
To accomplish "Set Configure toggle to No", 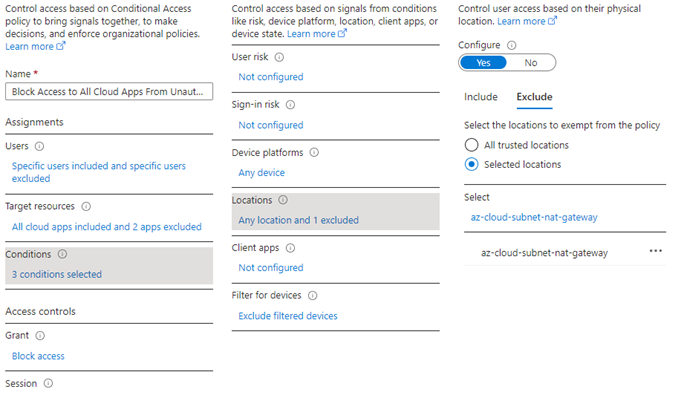I will (530, 62).
